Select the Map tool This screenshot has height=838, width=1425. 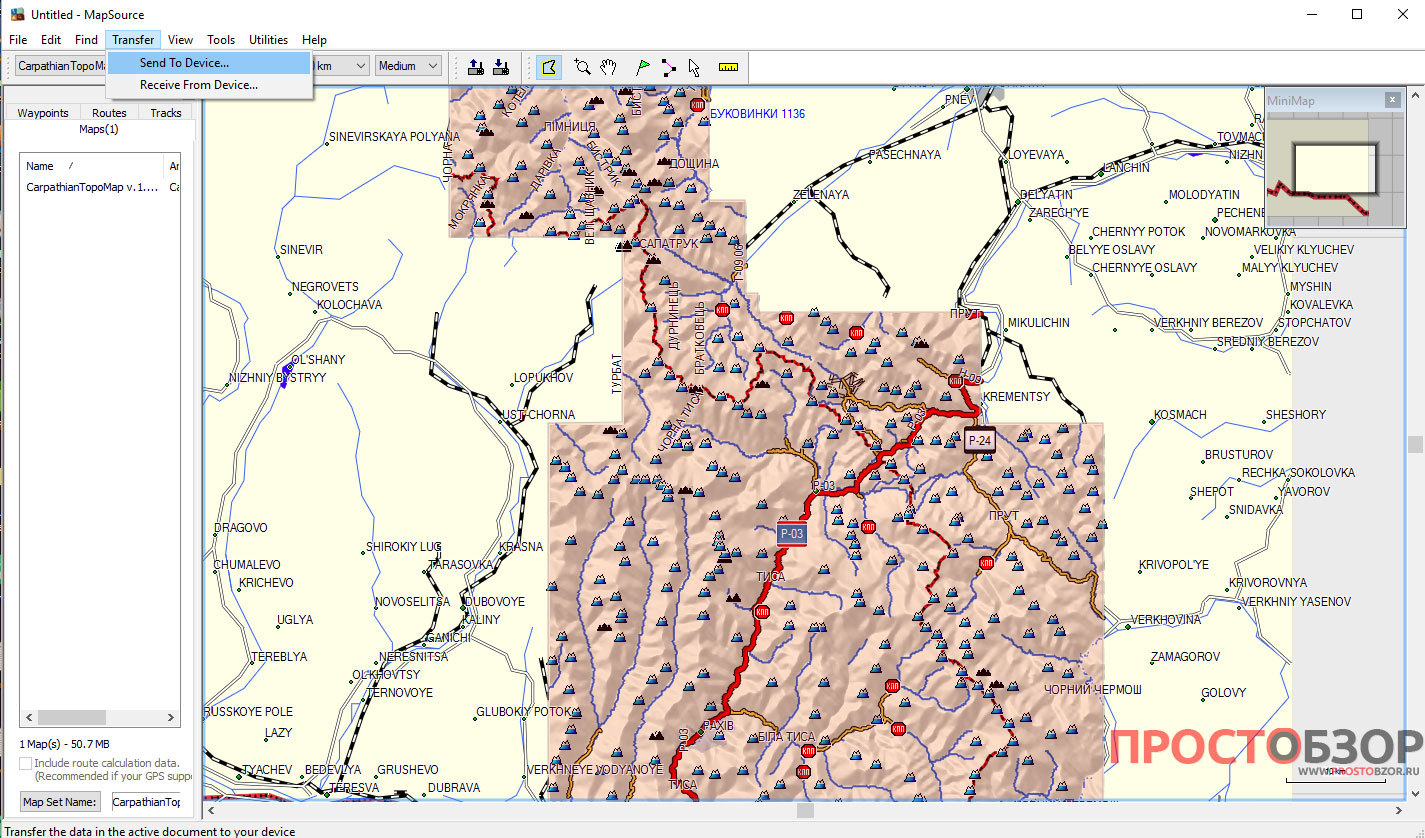pos(548,67)
